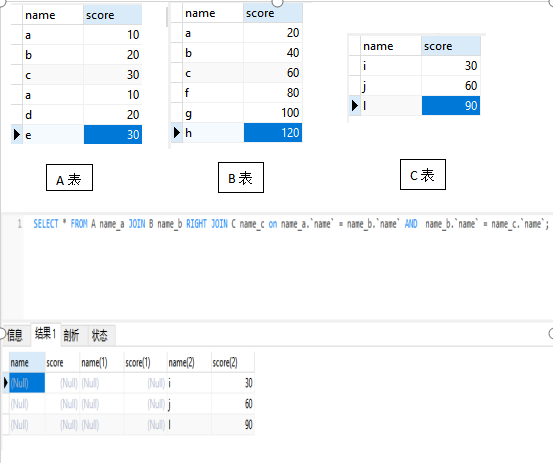The width and height of the screenshot is (553, 463).
Task: Click the score column header of B table
Action: (273, 13)
